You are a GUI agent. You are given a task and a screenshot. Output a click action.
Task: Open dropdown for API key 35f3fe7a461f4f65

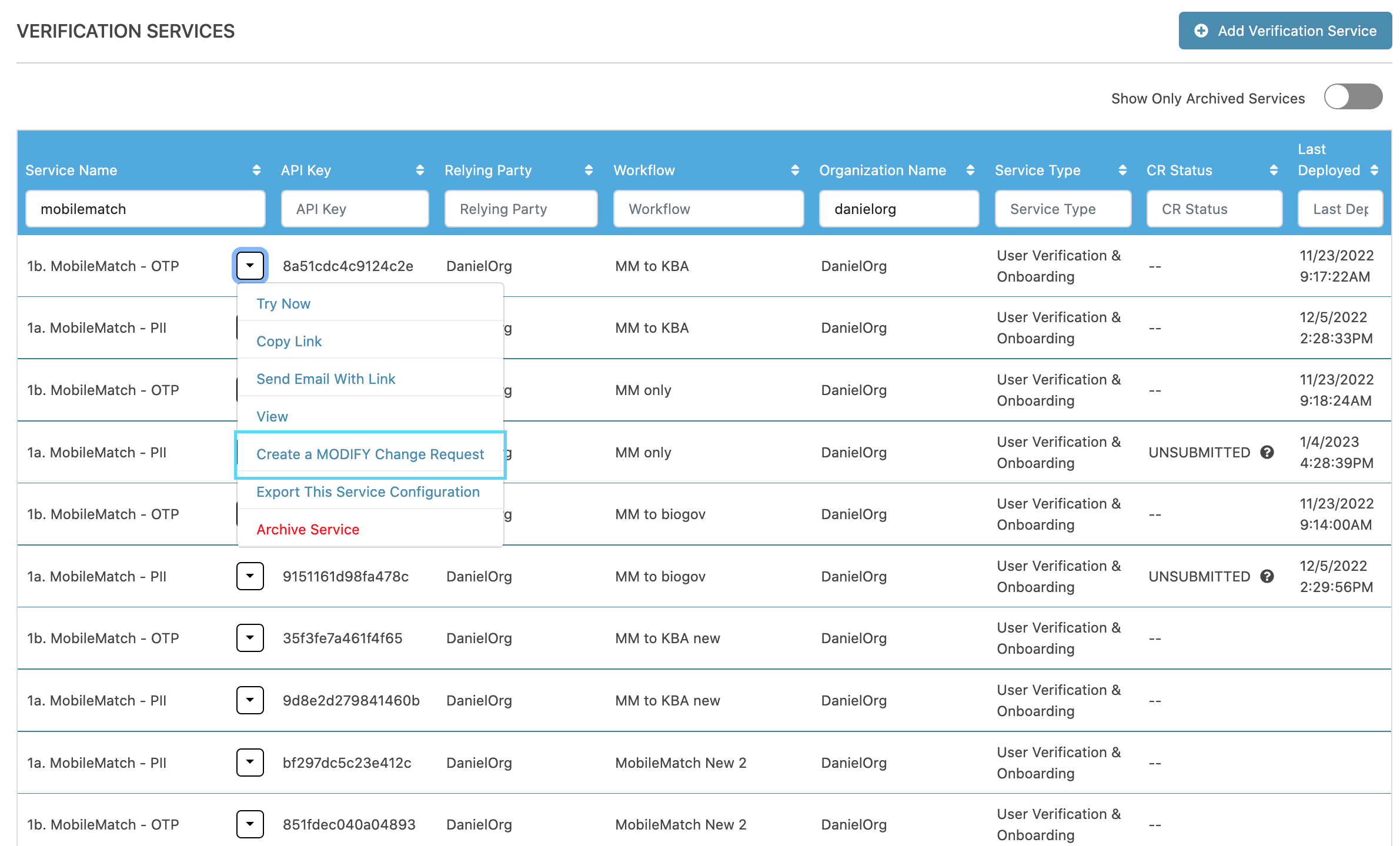(250, 638)
